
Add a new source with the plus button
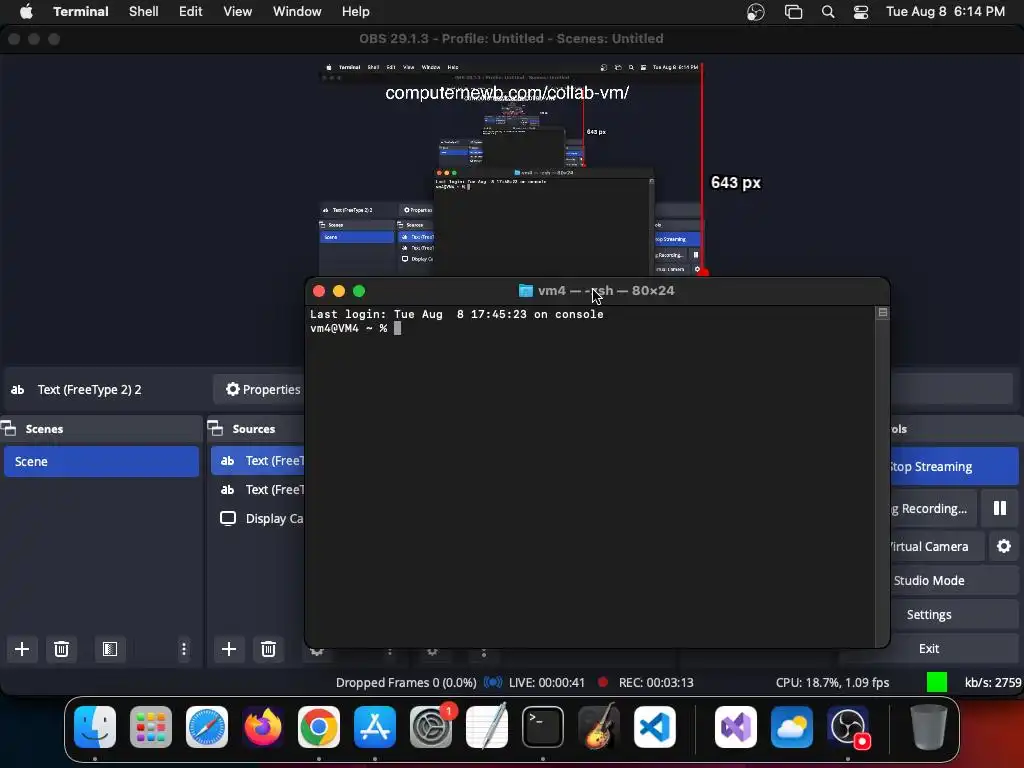pyautogui.click(x=229, y=649)
